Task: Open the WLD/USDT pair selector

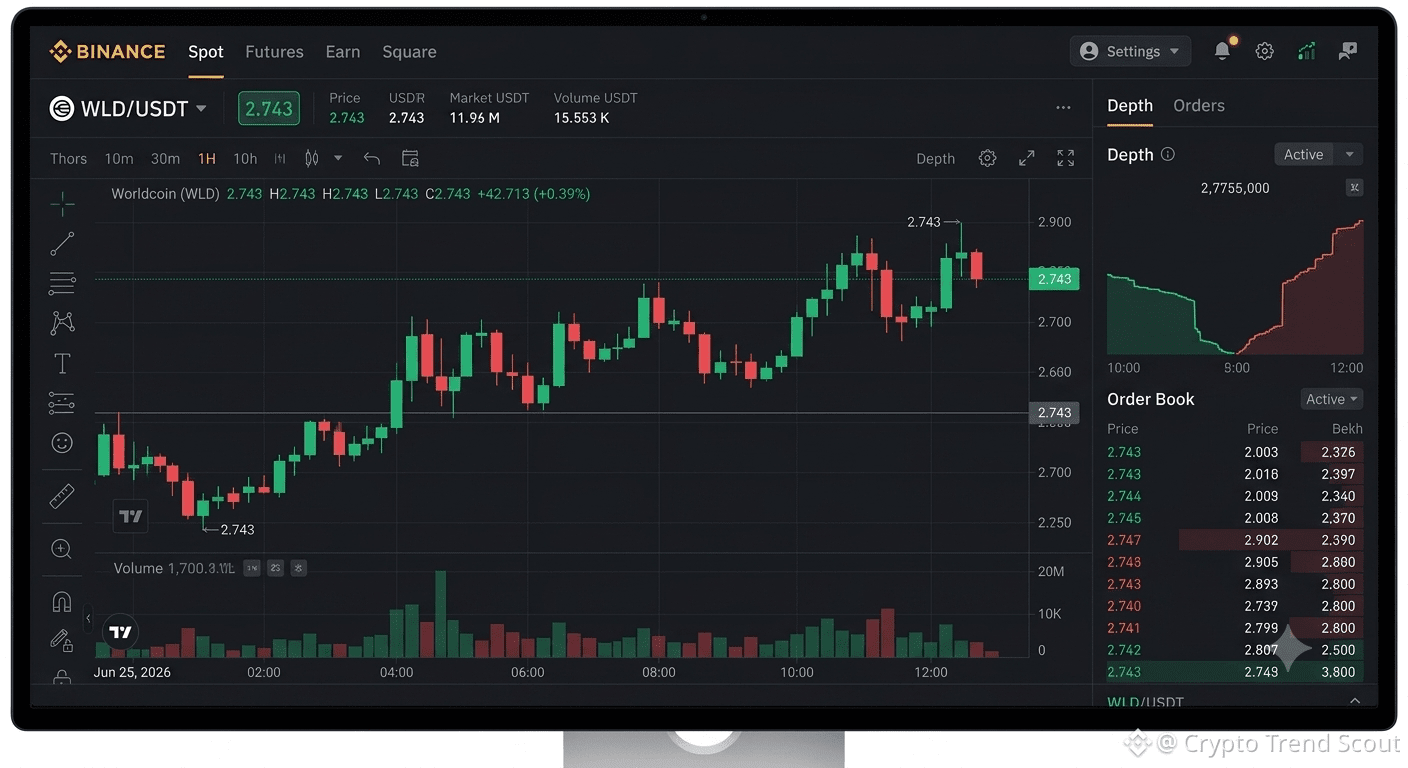Action: (x=129, y=108)
